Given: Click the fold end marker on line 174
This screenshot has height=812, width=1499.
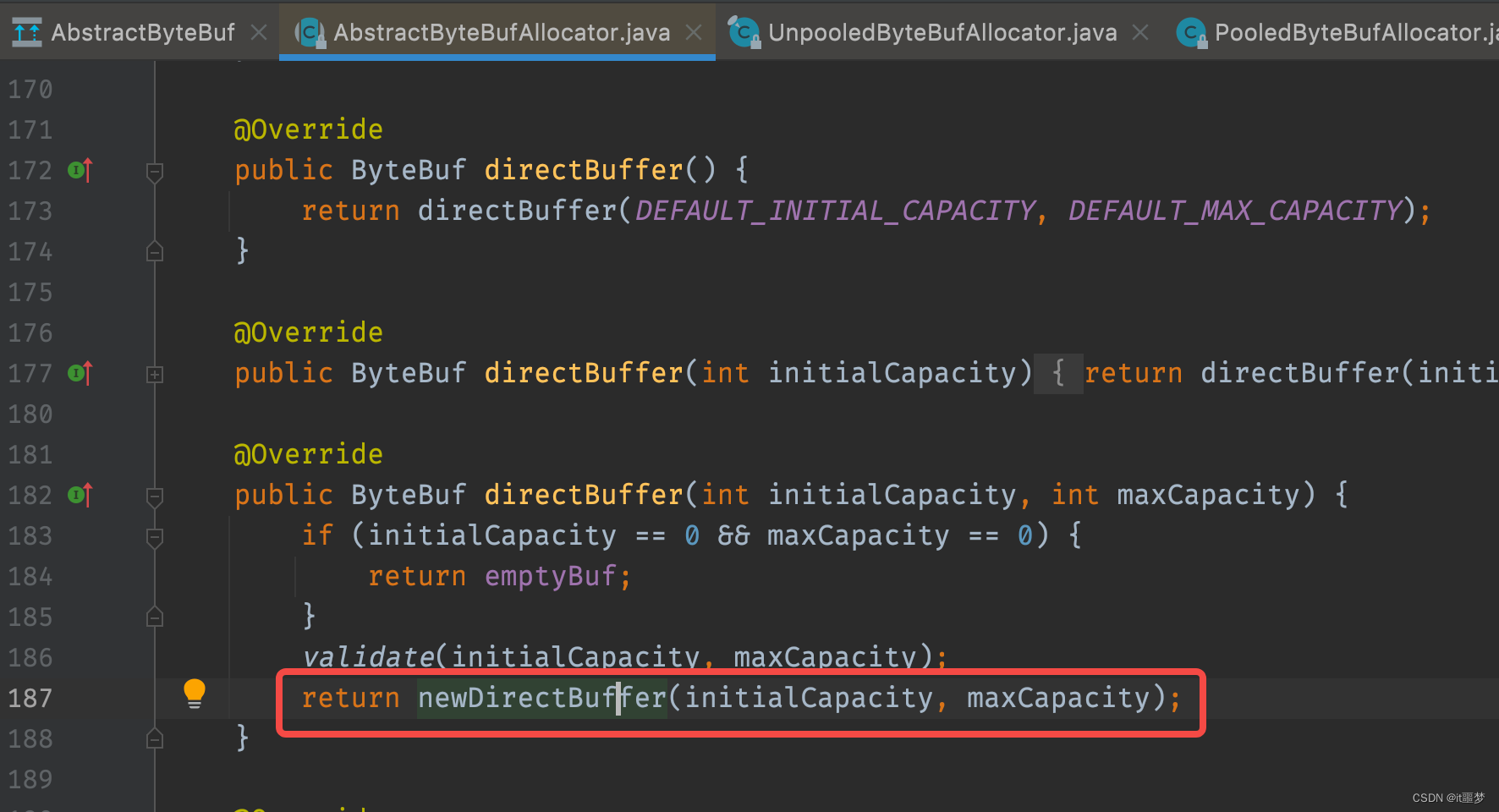Looking at the screenshot, I should [x=155, y=251].
